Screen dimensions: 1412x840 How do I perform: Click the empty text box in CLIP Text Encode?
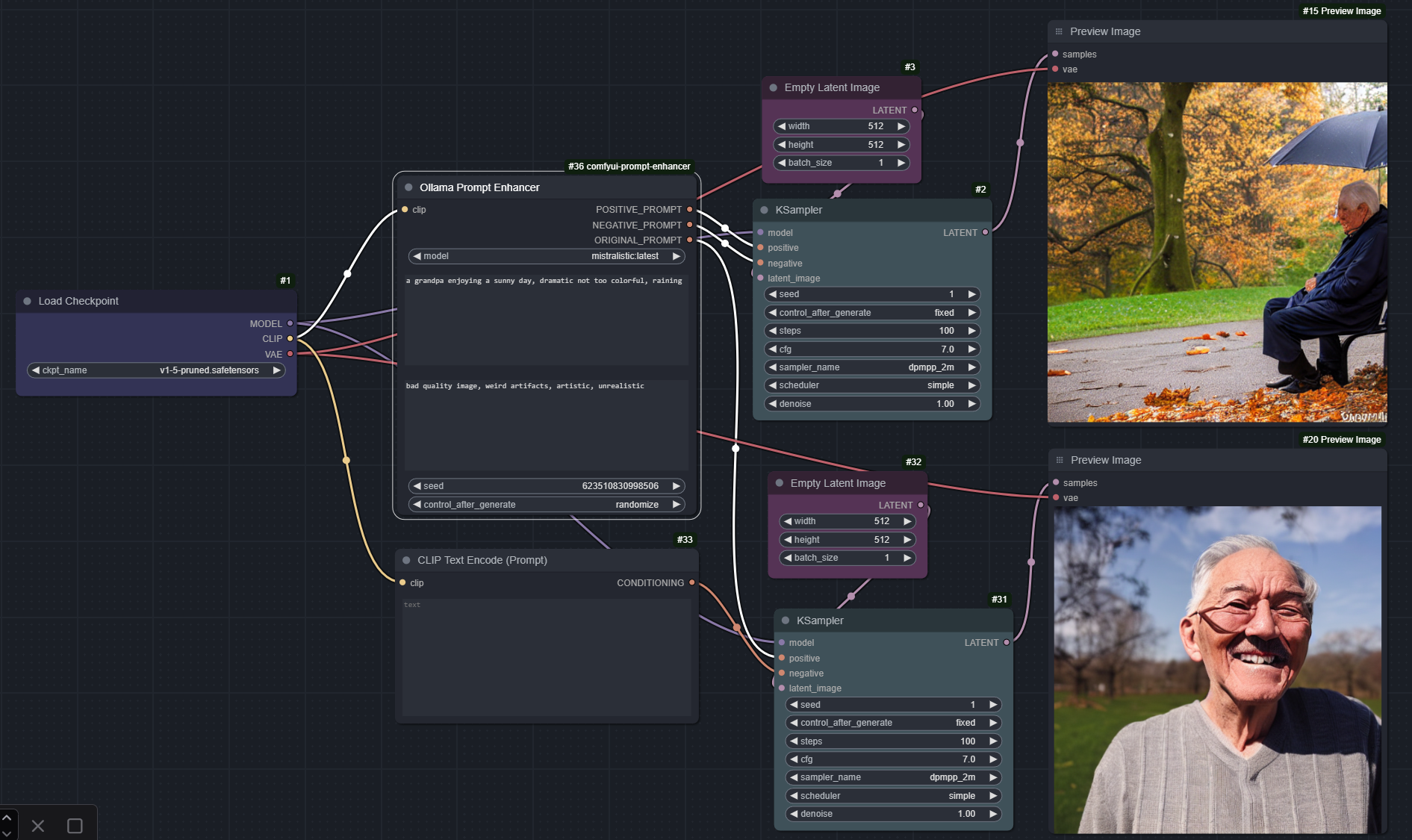tap(547, 657)
